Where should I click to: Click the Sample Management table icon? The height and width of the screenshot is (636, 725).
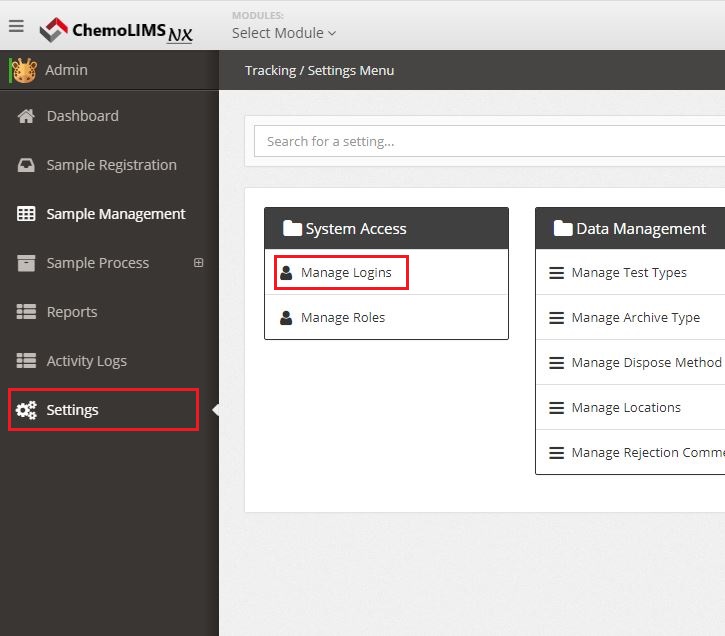(x=27, y=214)
